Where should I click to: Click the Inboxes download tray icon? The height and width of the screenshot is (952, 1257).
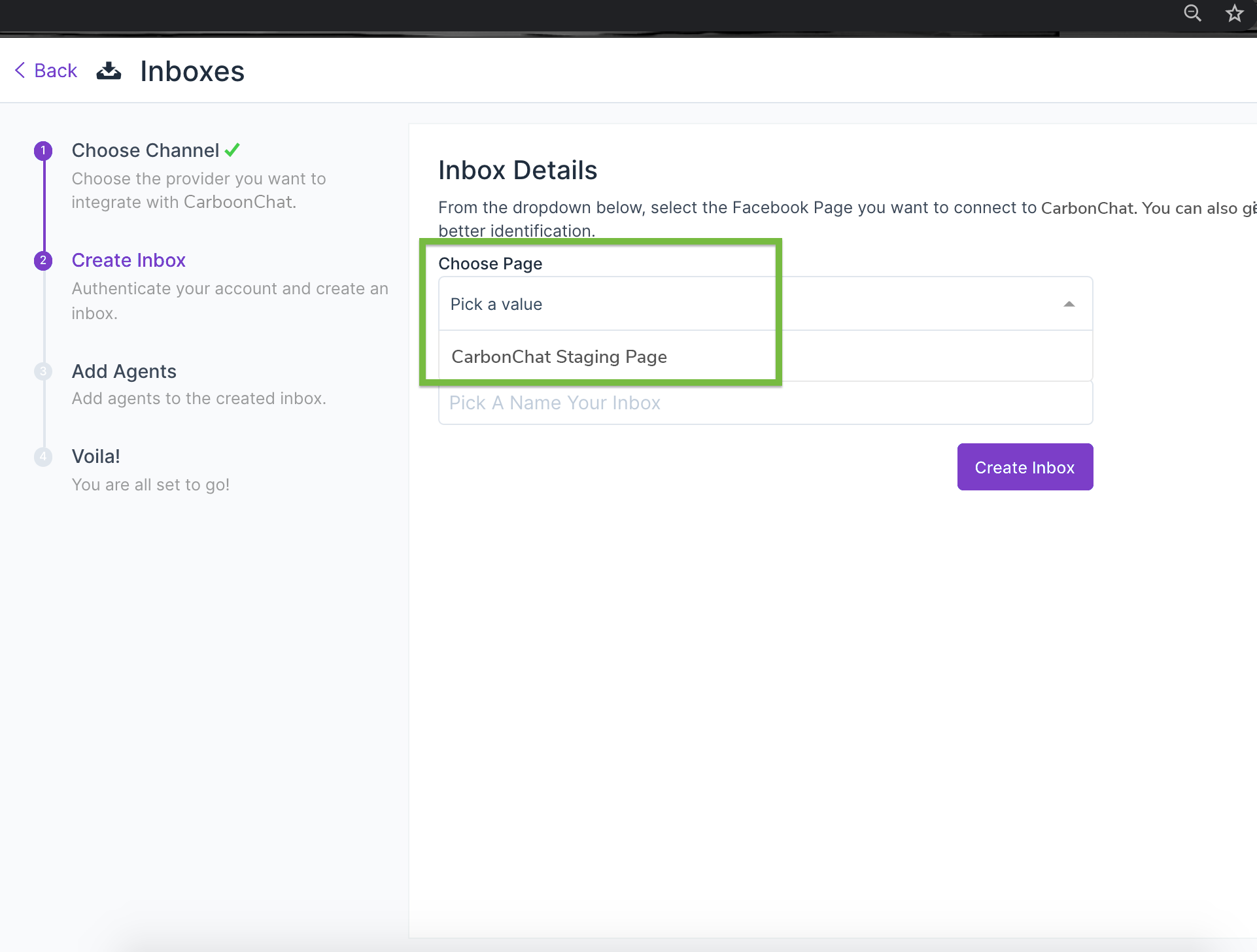click(x=109, y=71)
